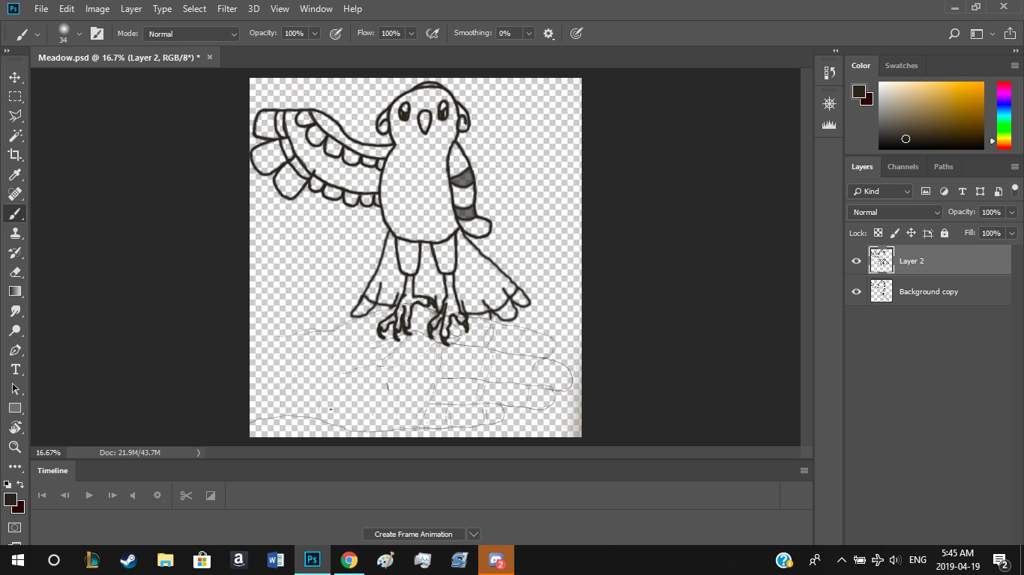This screenshot has width=1024, height=575.
Task: Select the History Brush tool
Action: click(x=15, y=253)
